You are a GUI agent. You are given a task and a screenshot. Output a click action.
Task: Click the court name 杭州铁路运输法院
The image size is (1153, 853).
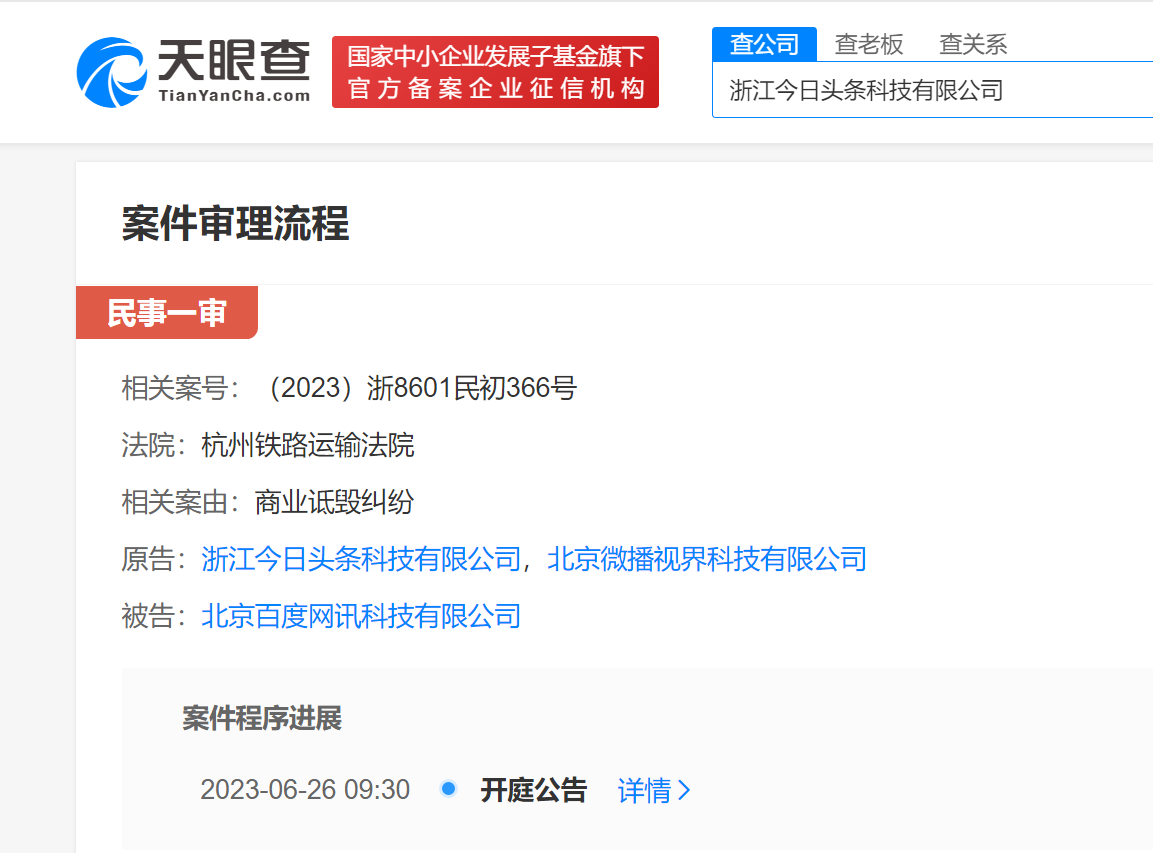point(308,445)
